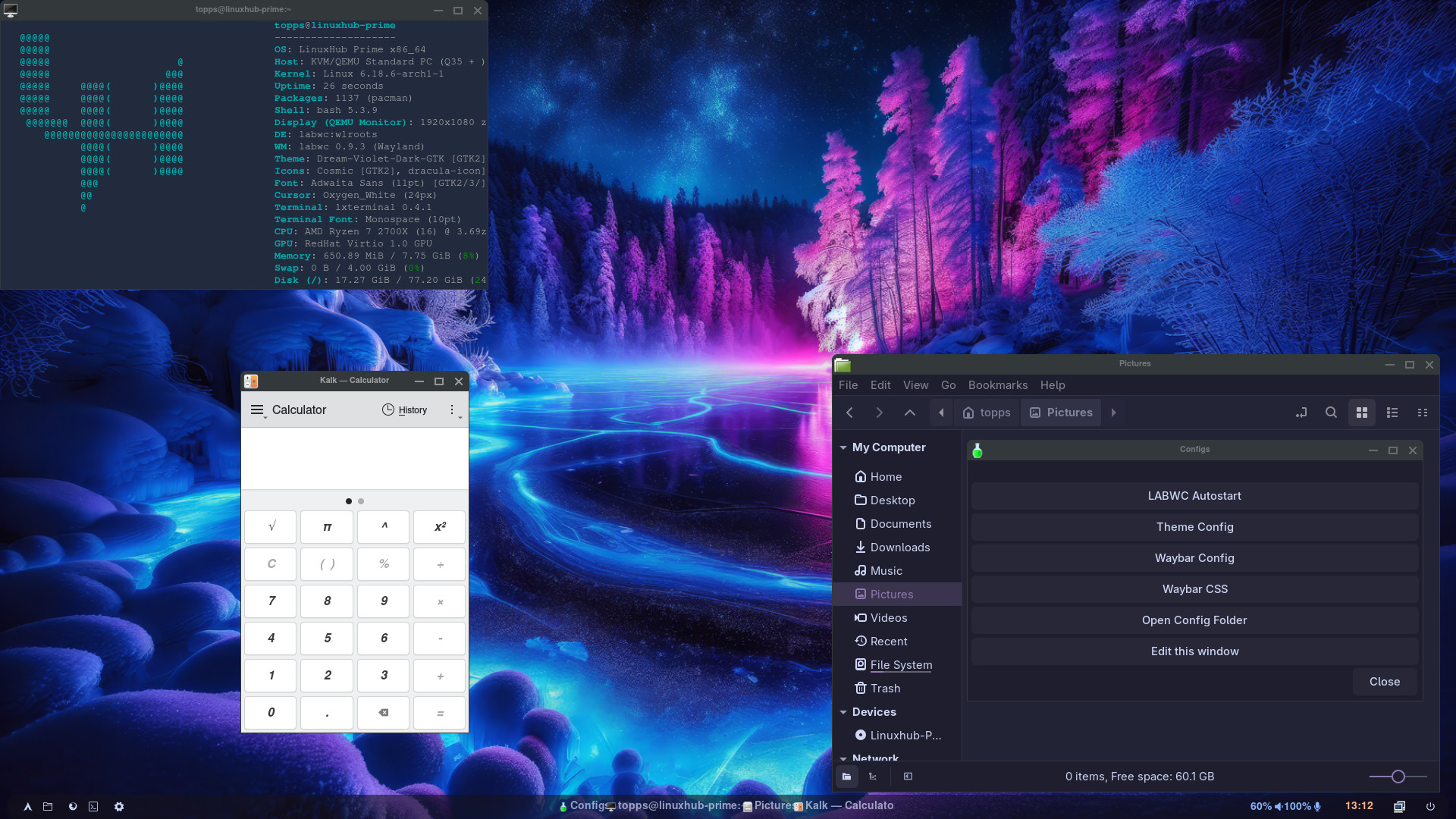This screenshot has height=819, width=1456.
Task: Open the Bookmarks menu
Action: (x=997, y=385)
